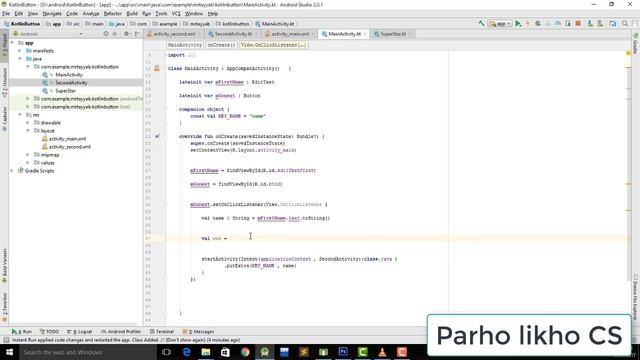Open Photoshop from the taskbar
Viewport: 640px width, 360px height.
tap(343, 352)
